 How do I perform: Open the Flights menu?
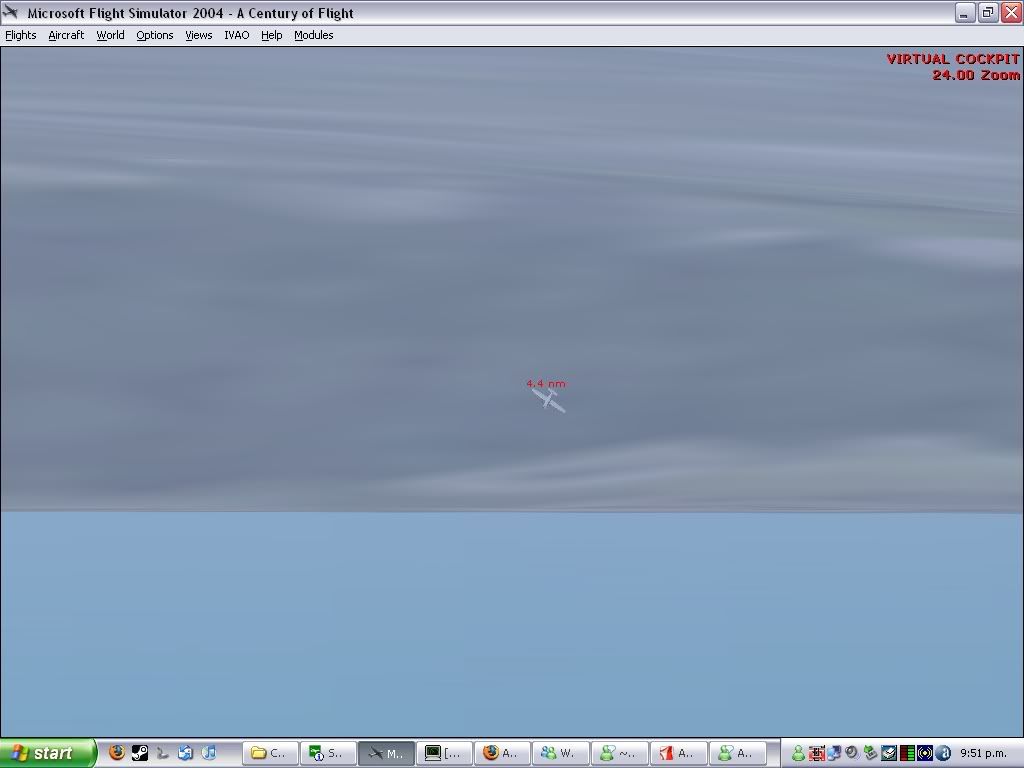tap(21, 35)
